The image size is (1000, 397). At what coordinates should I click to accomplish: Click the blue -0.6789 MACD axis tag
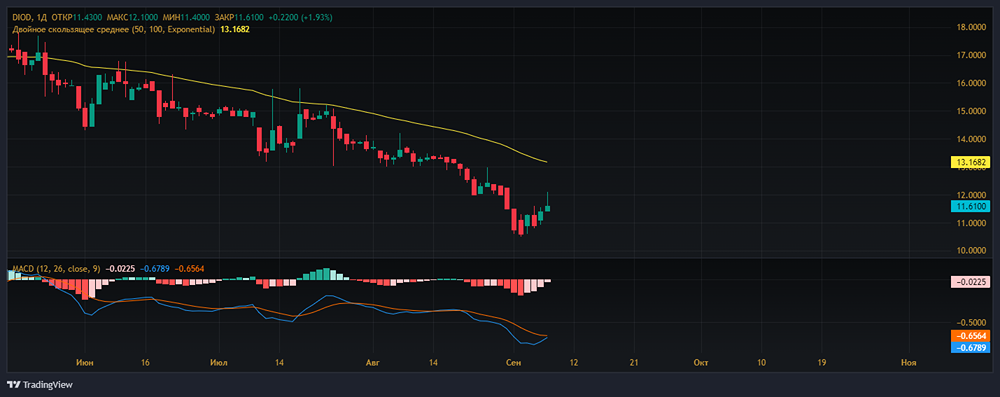pyautogui.click(x=970, y=347)
